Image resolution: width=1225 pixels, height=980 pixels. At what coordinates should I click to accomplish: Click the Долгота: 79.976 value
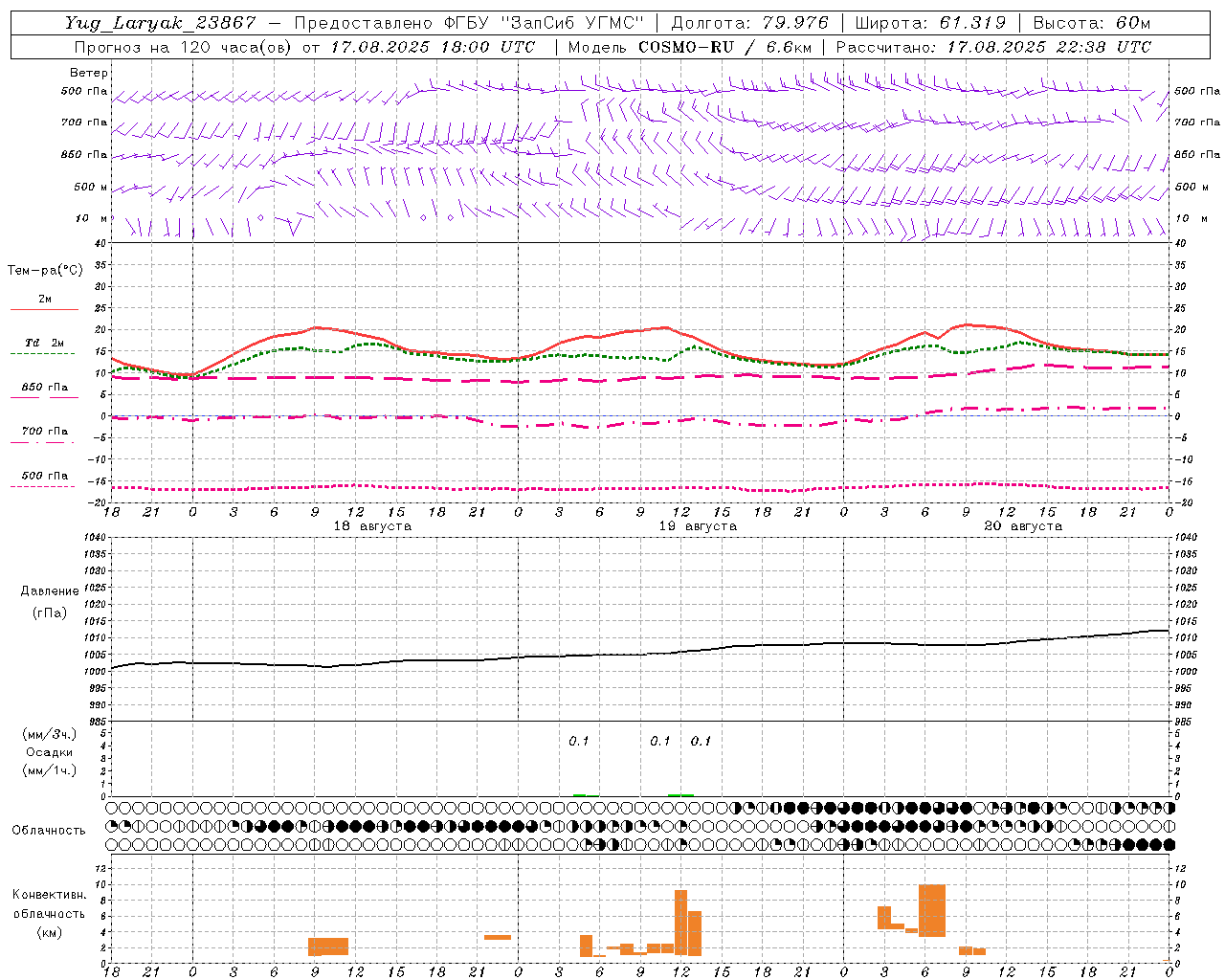click(750, 23)
